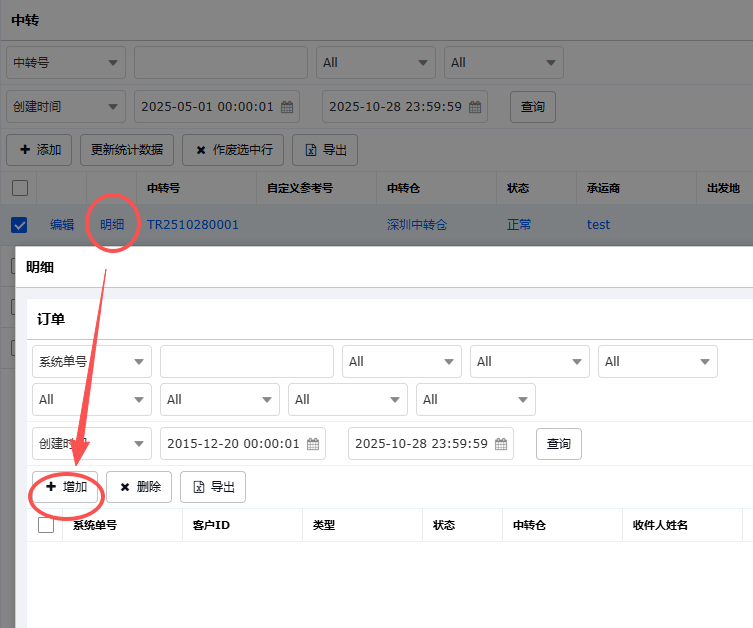Viewport: 753px width, 628px height.
Task: Open calendar for 2025-10-28 top end date
Action: pos(475,107)
